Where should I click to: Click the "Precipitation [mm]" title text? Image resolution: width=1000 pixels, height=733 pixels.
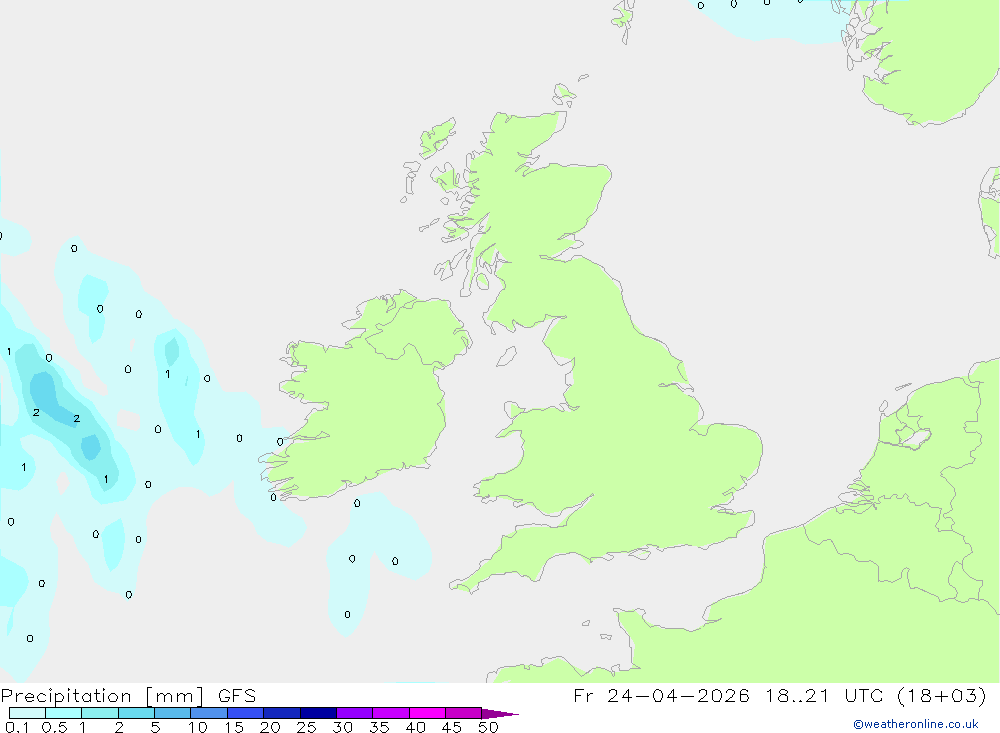(103, 696)
